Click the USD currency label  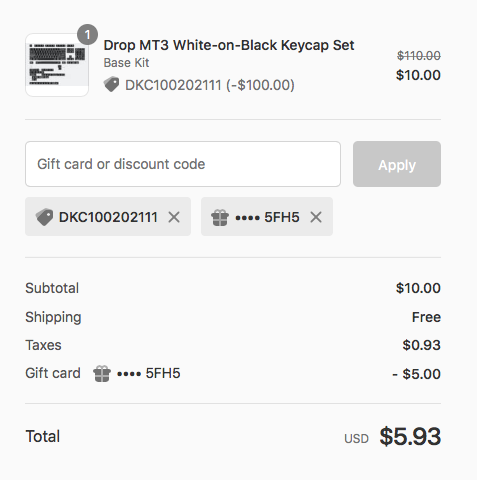356,439
